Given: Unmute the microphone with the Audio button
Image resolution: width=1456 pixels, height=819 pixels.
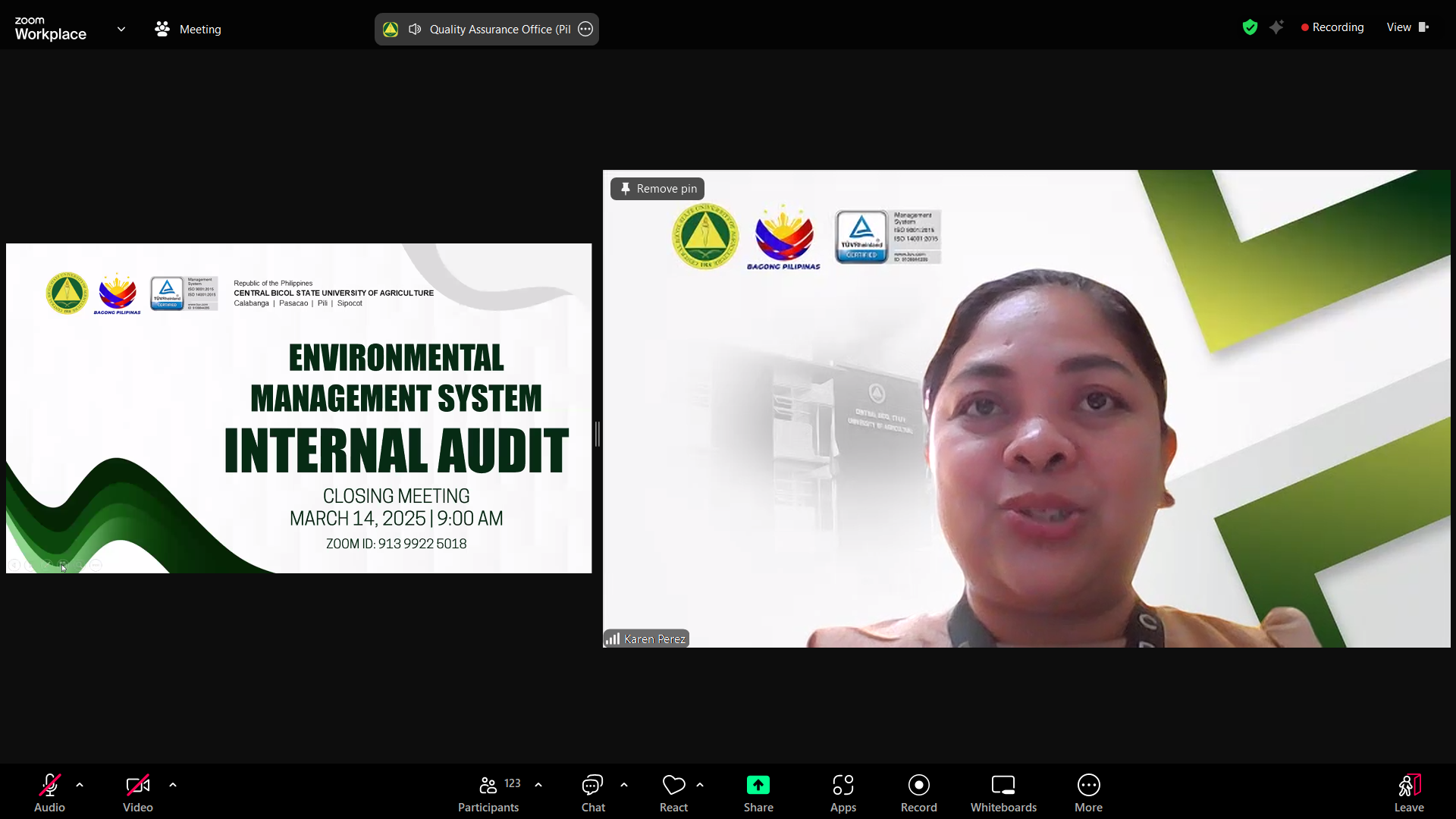Looking at the screenshot, I should coord(49,792).
